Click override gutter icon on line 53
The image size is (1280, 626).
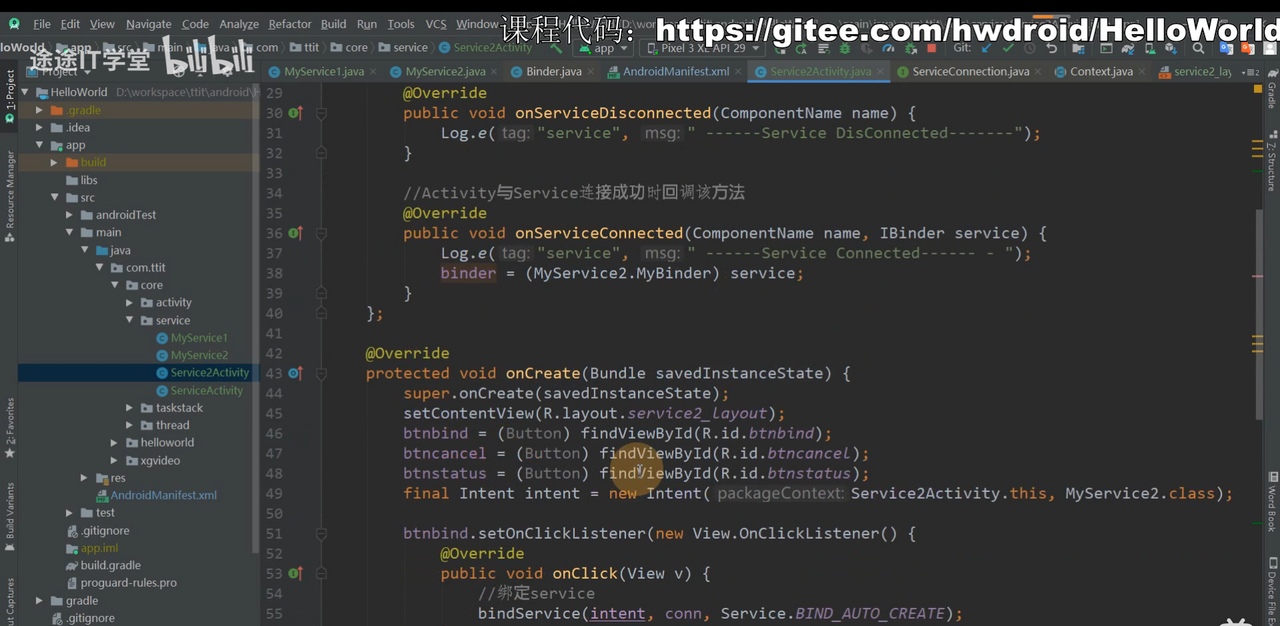(296, 573)
